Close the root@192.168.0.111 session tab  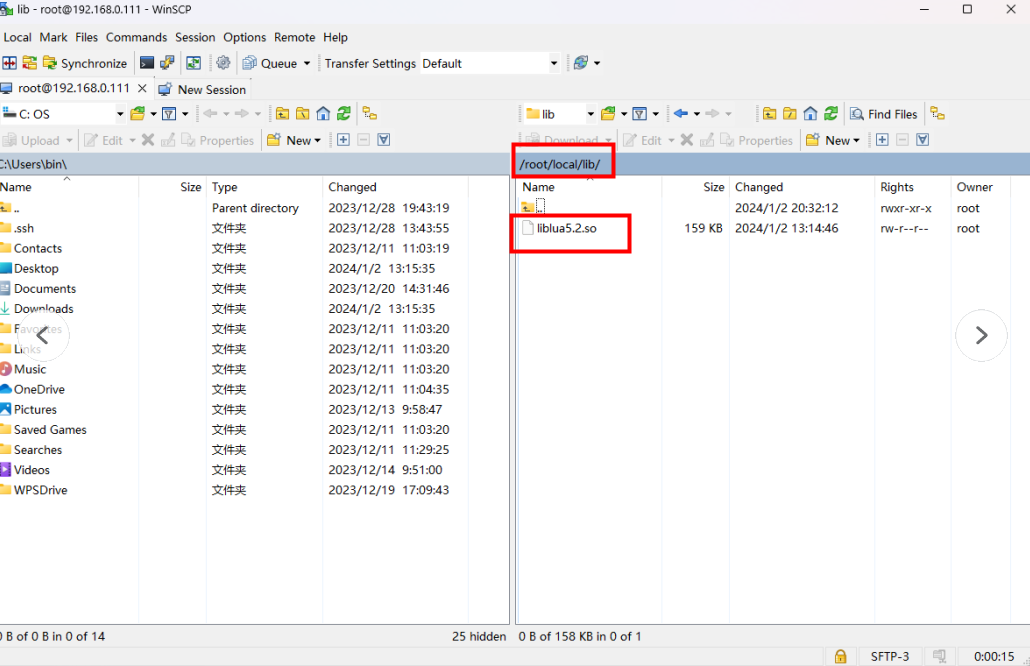[x=142, y=88]
